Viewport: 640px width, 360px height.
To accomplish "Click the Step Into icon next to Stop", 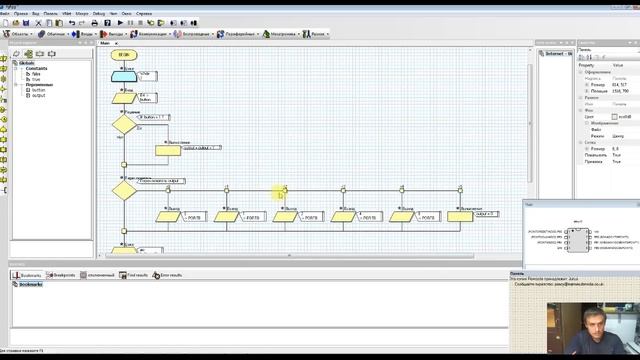I will [151, 23].
